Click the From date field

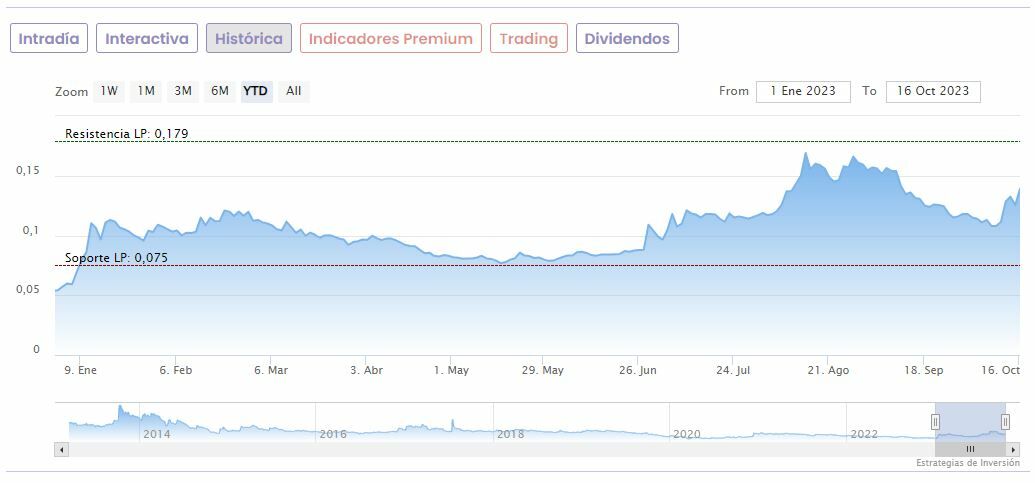803,91
